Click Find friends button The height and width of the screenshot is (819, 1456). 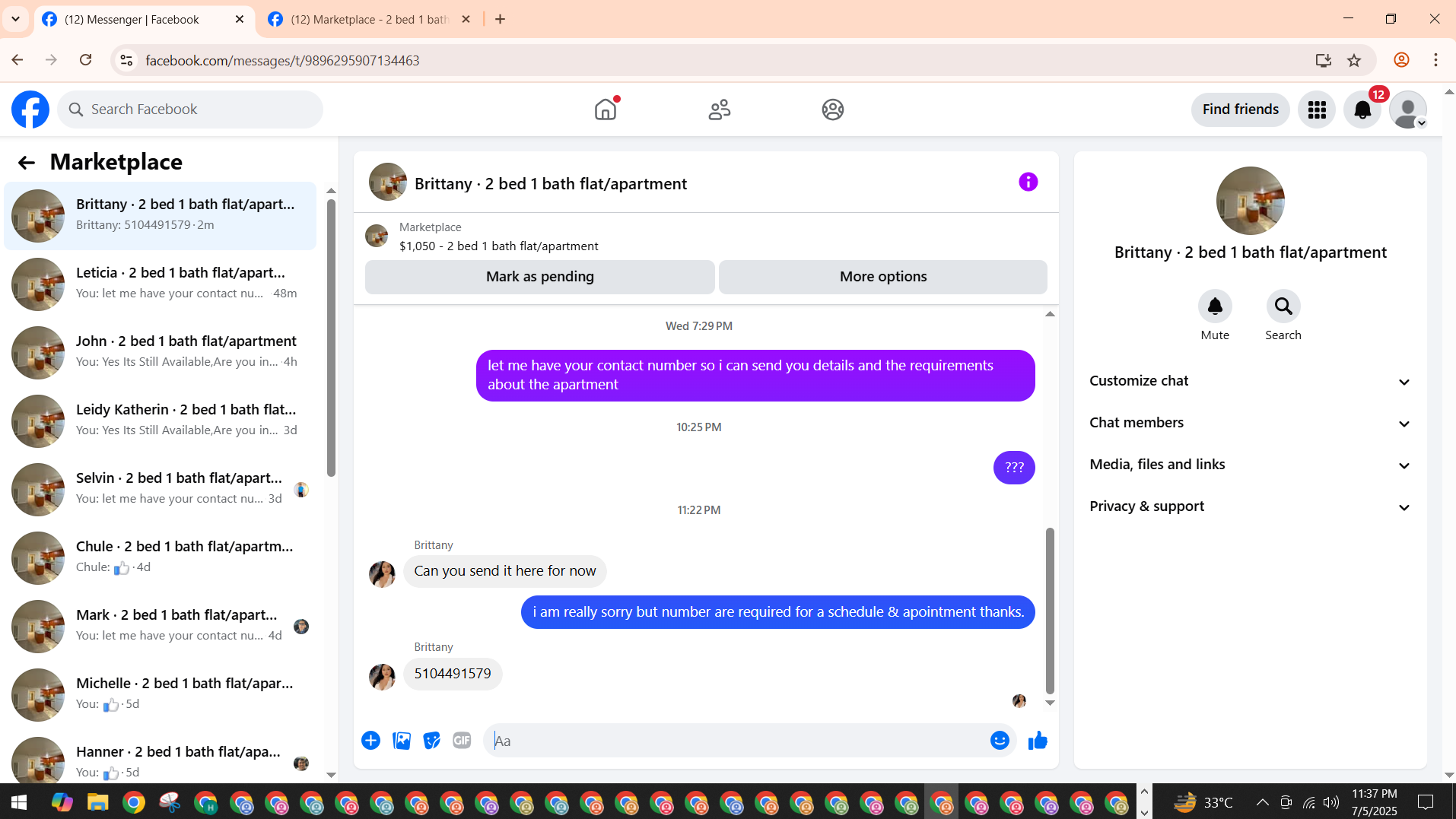coord(1240,110)
